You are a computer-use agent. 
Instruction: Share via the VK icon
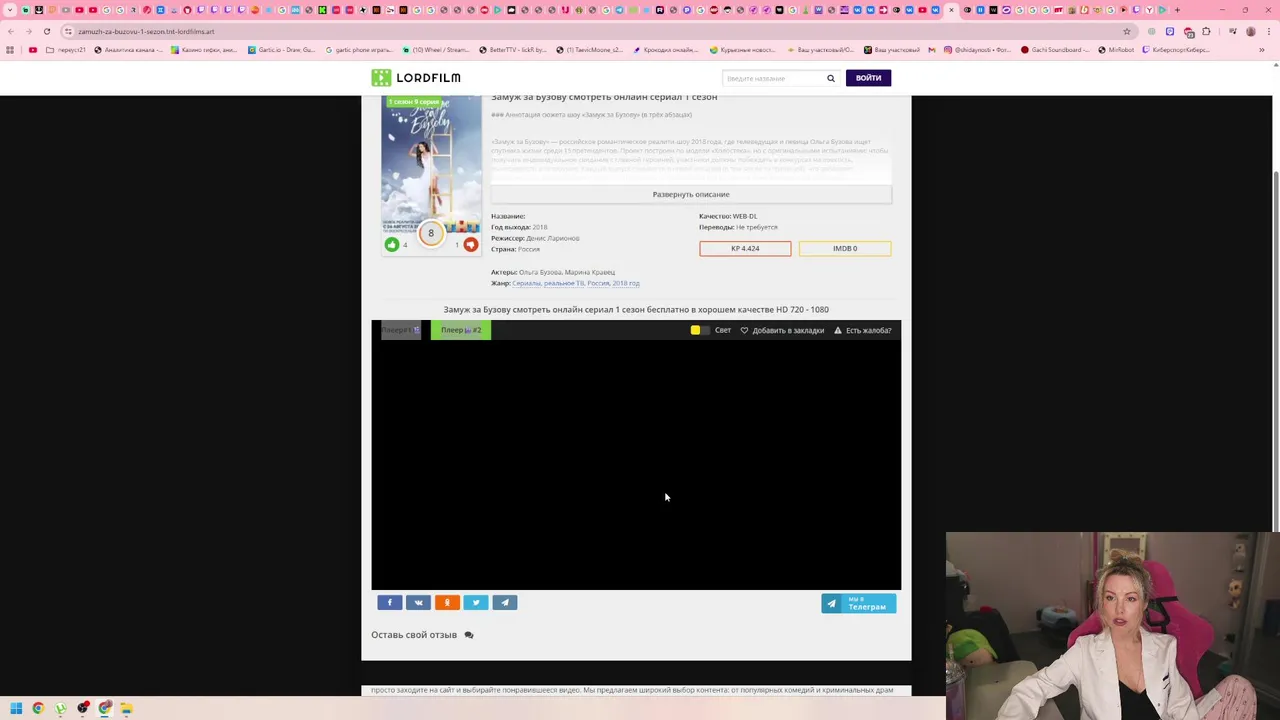click(x=418, y=602)
